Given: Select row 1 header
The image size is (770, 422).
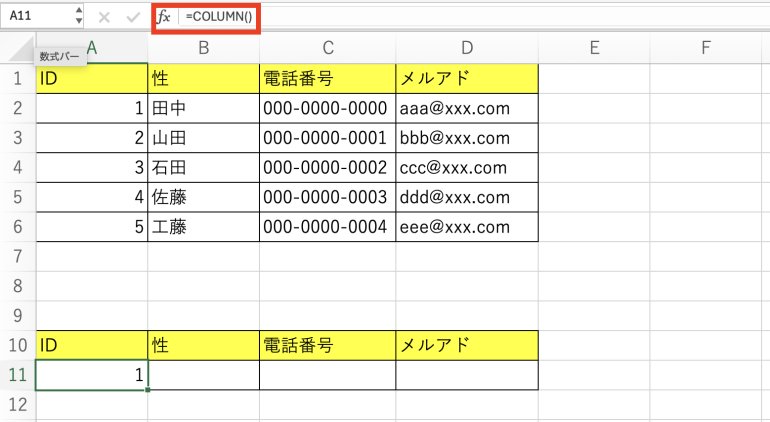Looking at the screenshot, I should (x=18, y=79).
